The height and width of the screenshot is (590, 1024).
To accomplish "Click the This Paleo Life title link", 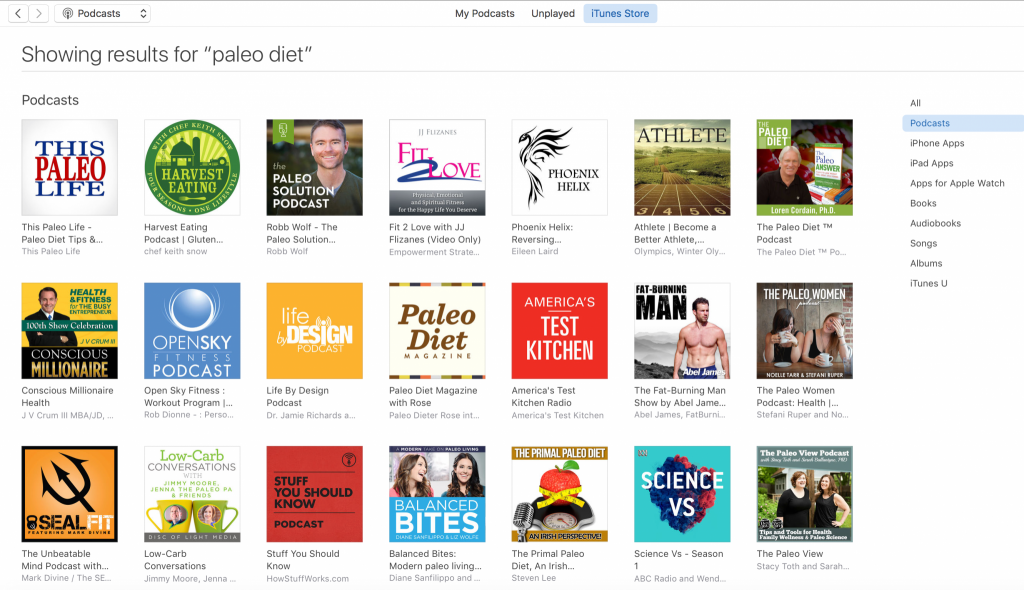I will (x=62, y=233).
